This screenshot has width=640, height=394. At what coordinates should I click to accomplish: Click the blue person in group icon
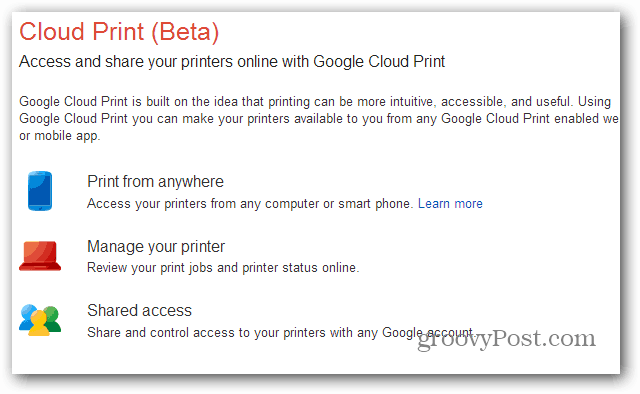27,316
